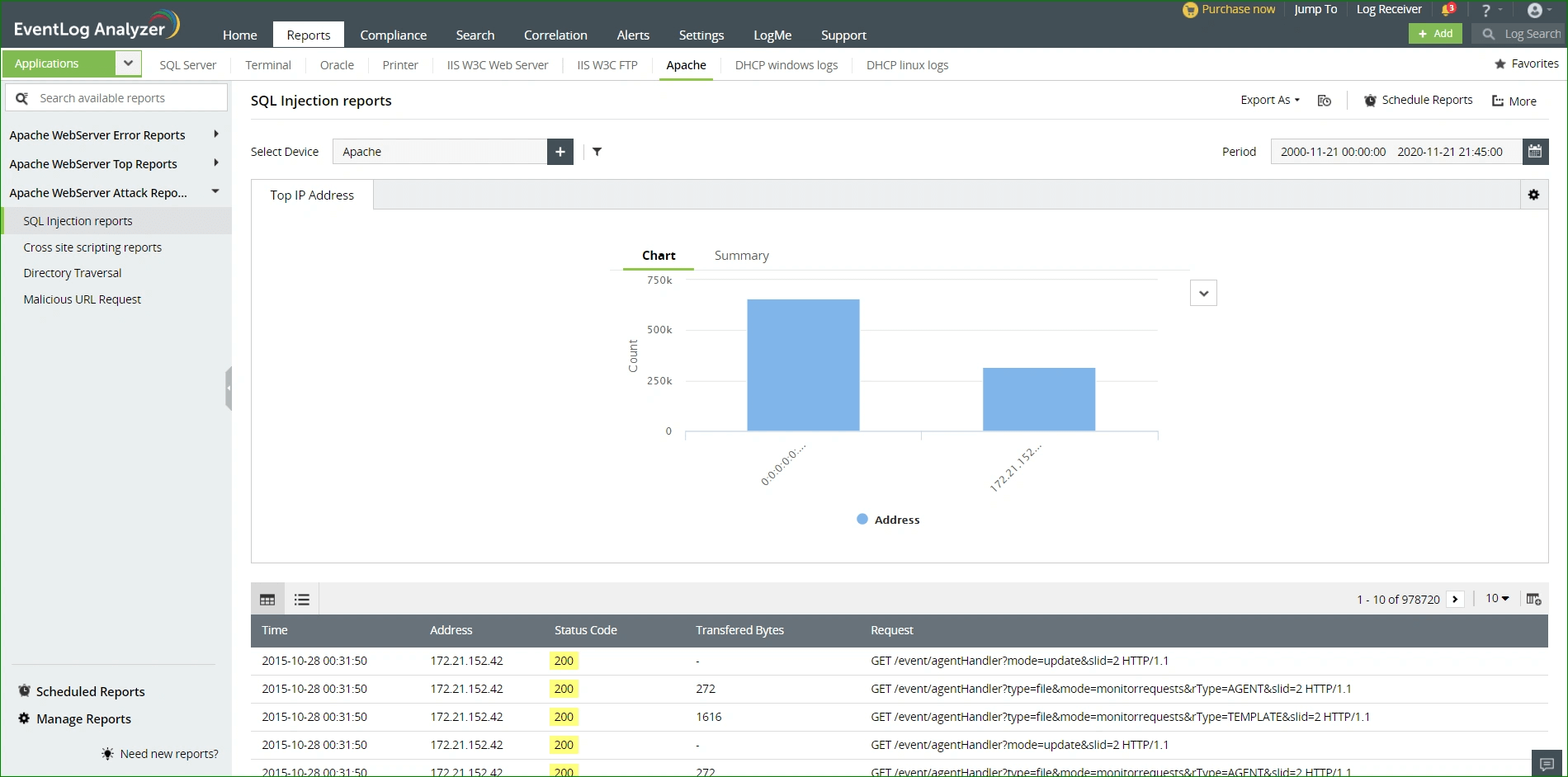Viewport: 1568px width, 777px height.
Task: Click the Log Search box
Action: (1518, 34)
